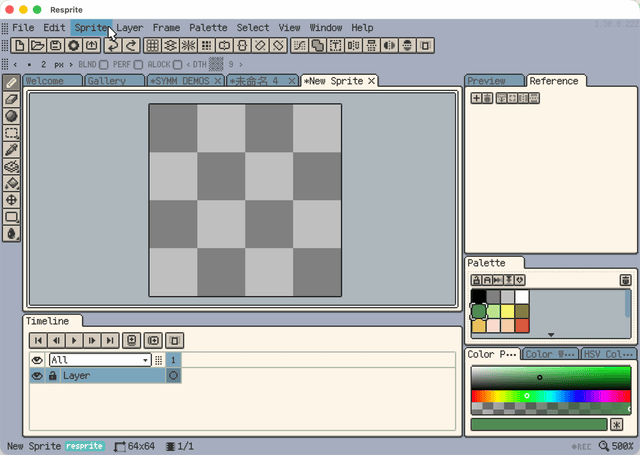This screenshot has height=455, width=640.
Task: Select the Pencil tool
Action: pos(12,82)
